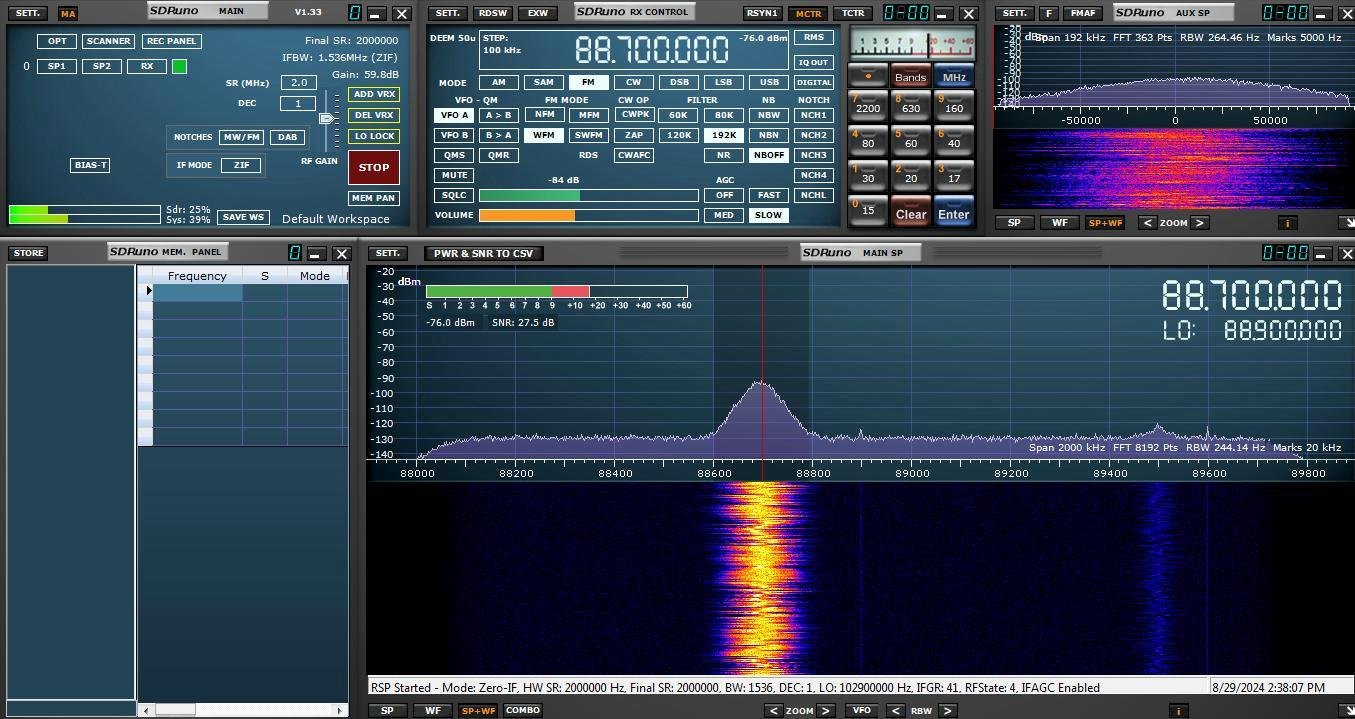Viewport: 1355px width, 719px height.
Task: Click ADD VRX button
Action: point(374,94)
